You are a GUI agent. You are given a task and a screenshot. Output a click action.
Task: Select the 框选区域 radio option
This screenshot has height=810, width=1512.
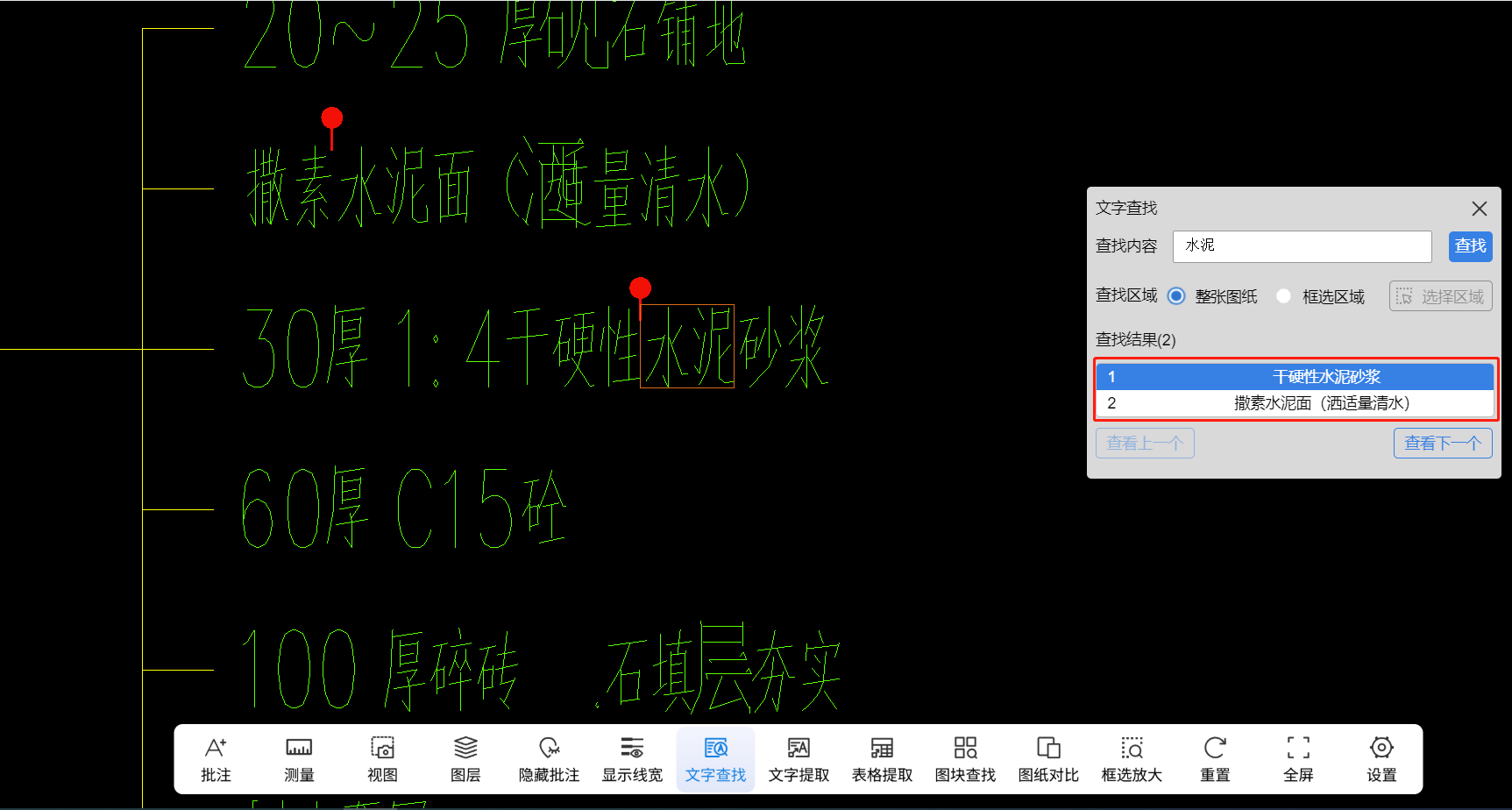(x=1284, y=296)
